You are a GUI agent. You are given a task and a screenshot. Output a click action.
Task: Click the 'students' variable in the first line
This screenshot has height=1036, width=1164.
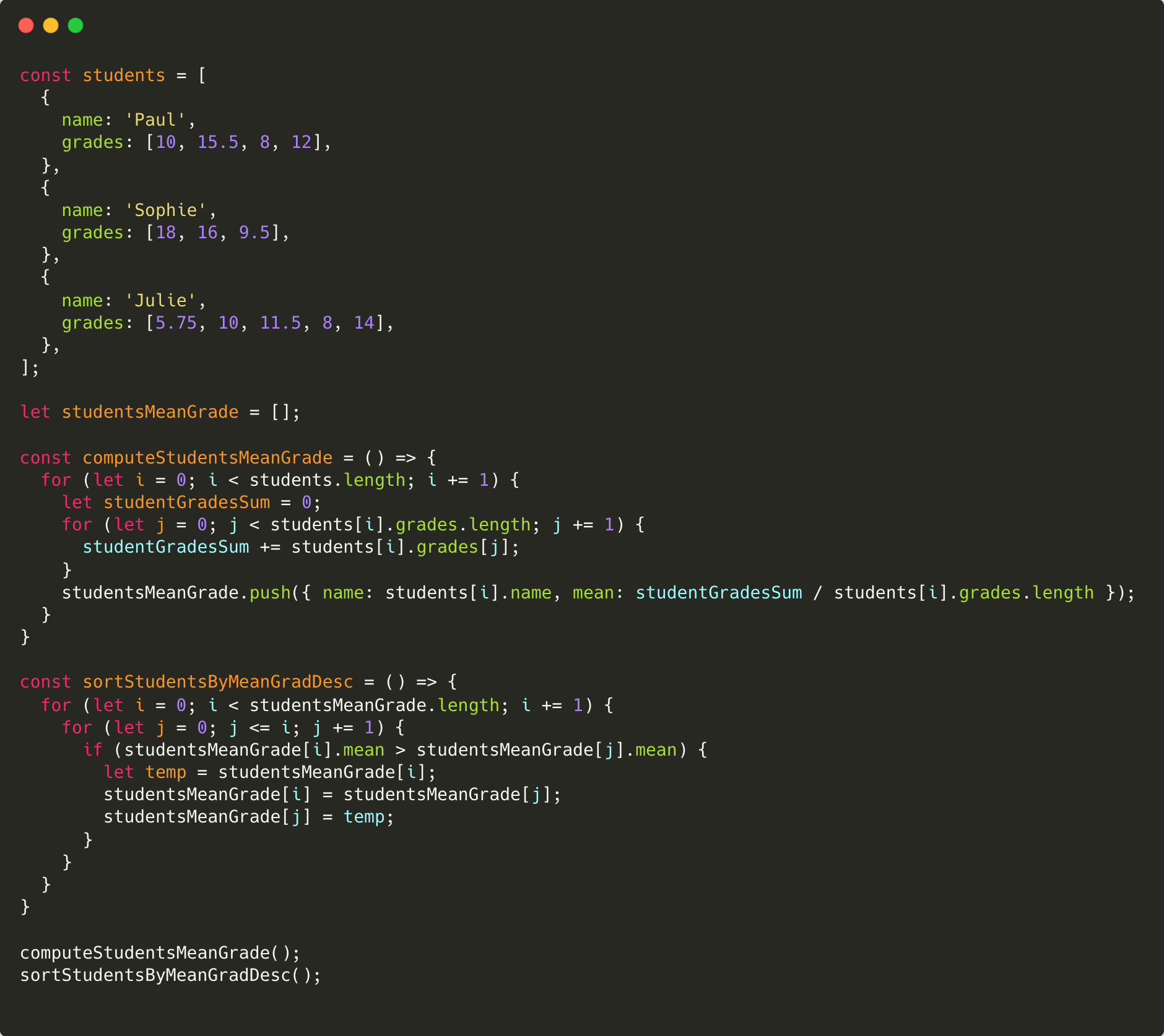[124, 76]
